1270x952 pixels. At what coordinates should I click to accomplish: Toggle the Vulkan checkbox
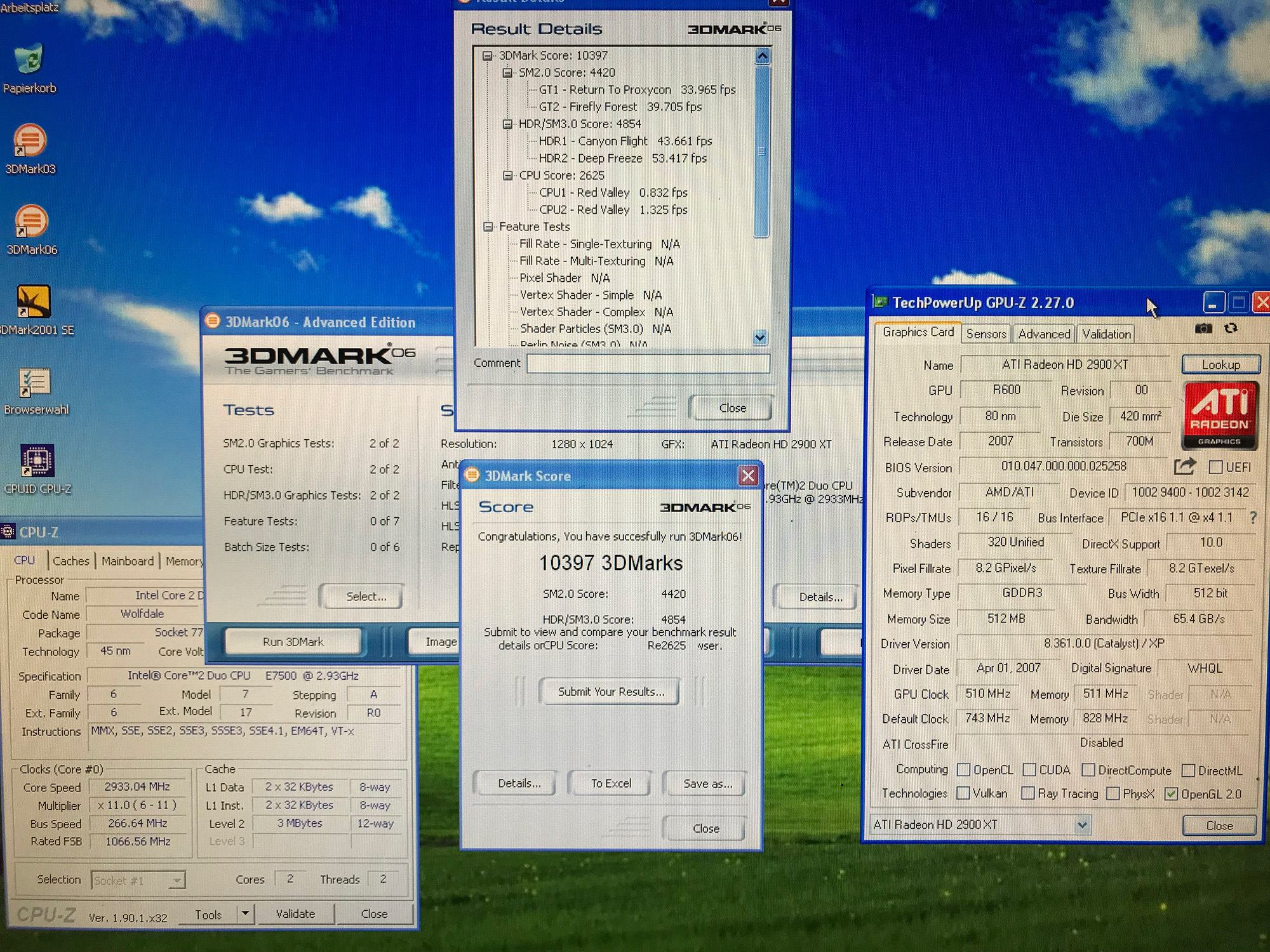pos(963,793)
